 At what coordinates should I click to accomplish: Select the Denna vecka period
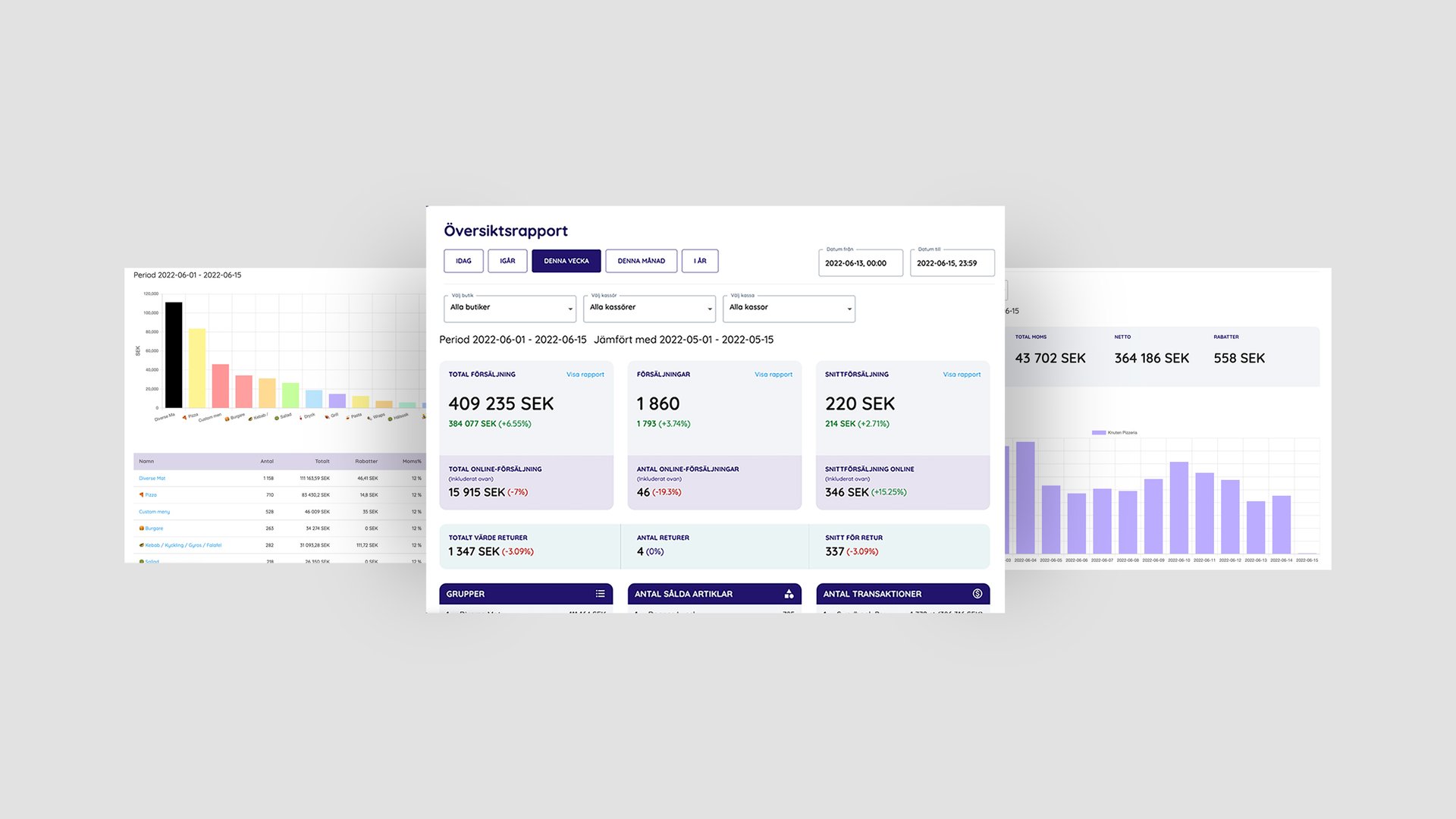coord(566,261)
